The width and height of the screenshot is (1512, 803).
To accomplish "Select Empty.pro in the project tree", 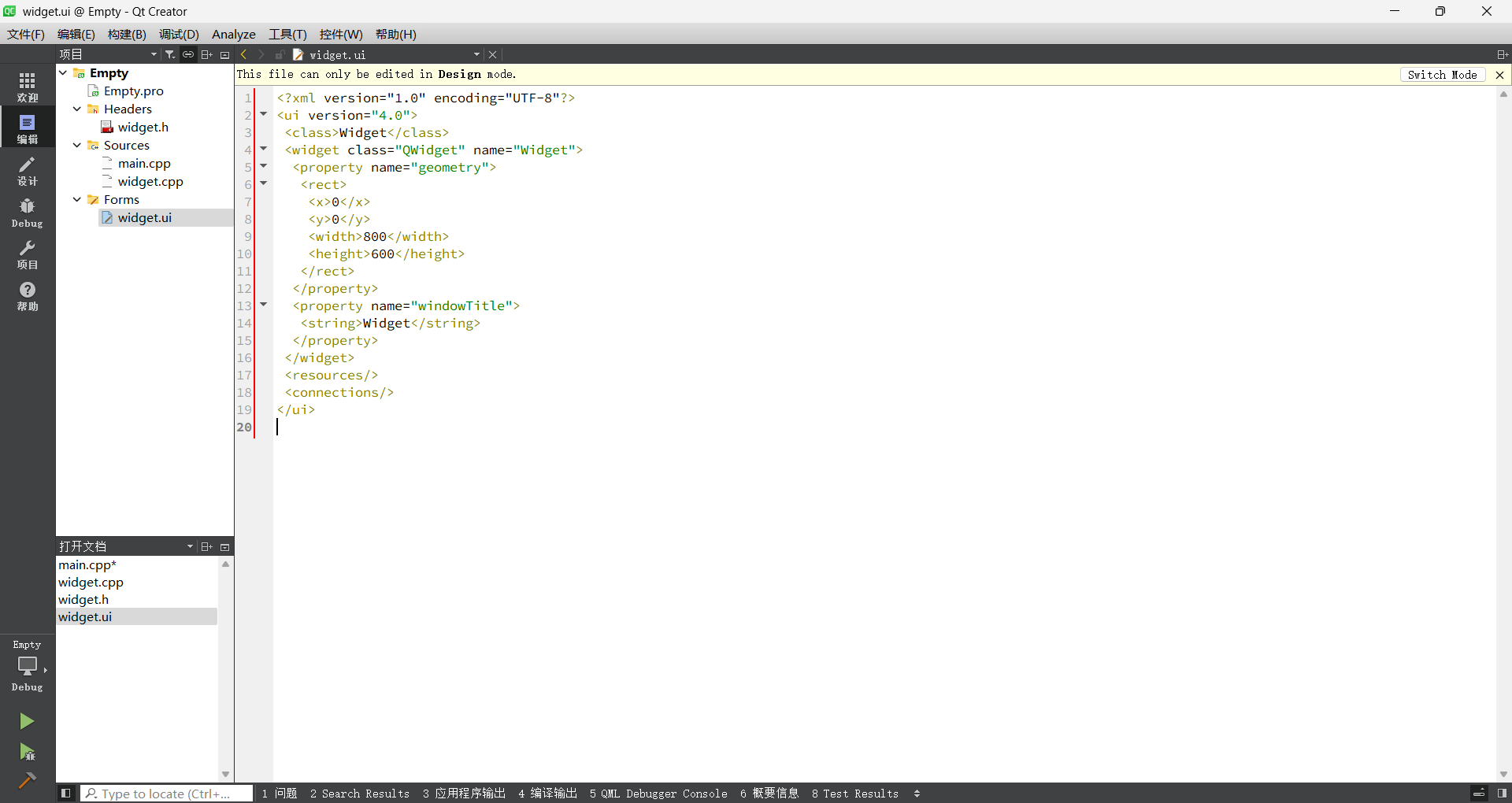I will click(133, 91).
